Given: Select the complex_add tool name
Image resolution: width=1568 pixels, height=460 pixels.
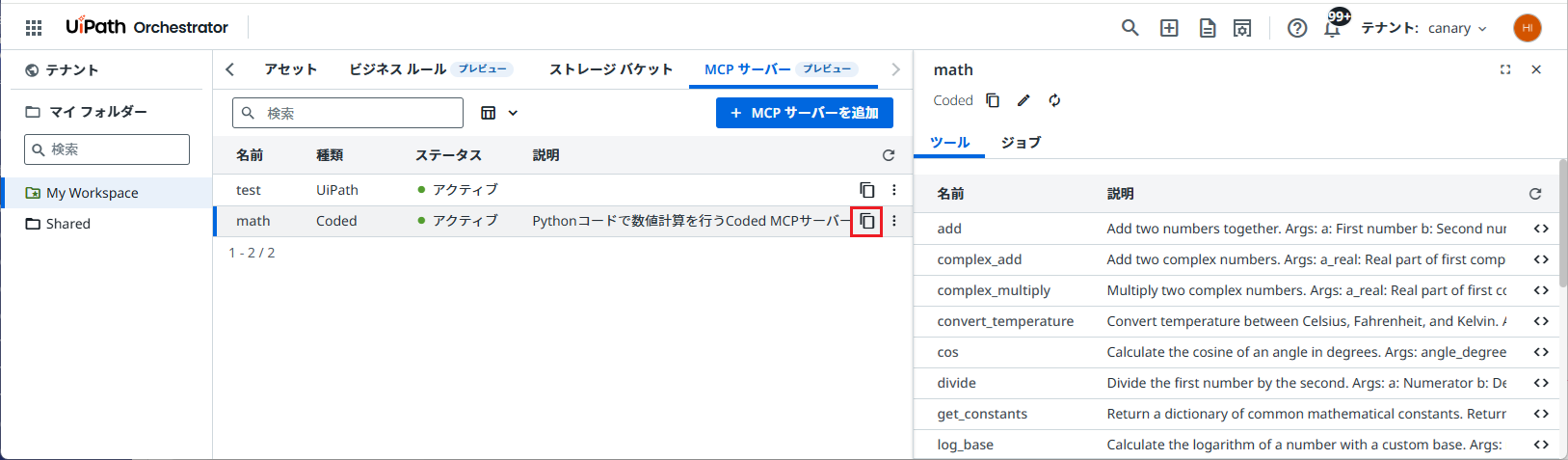Looking at the screenshot, I should 979,259.
